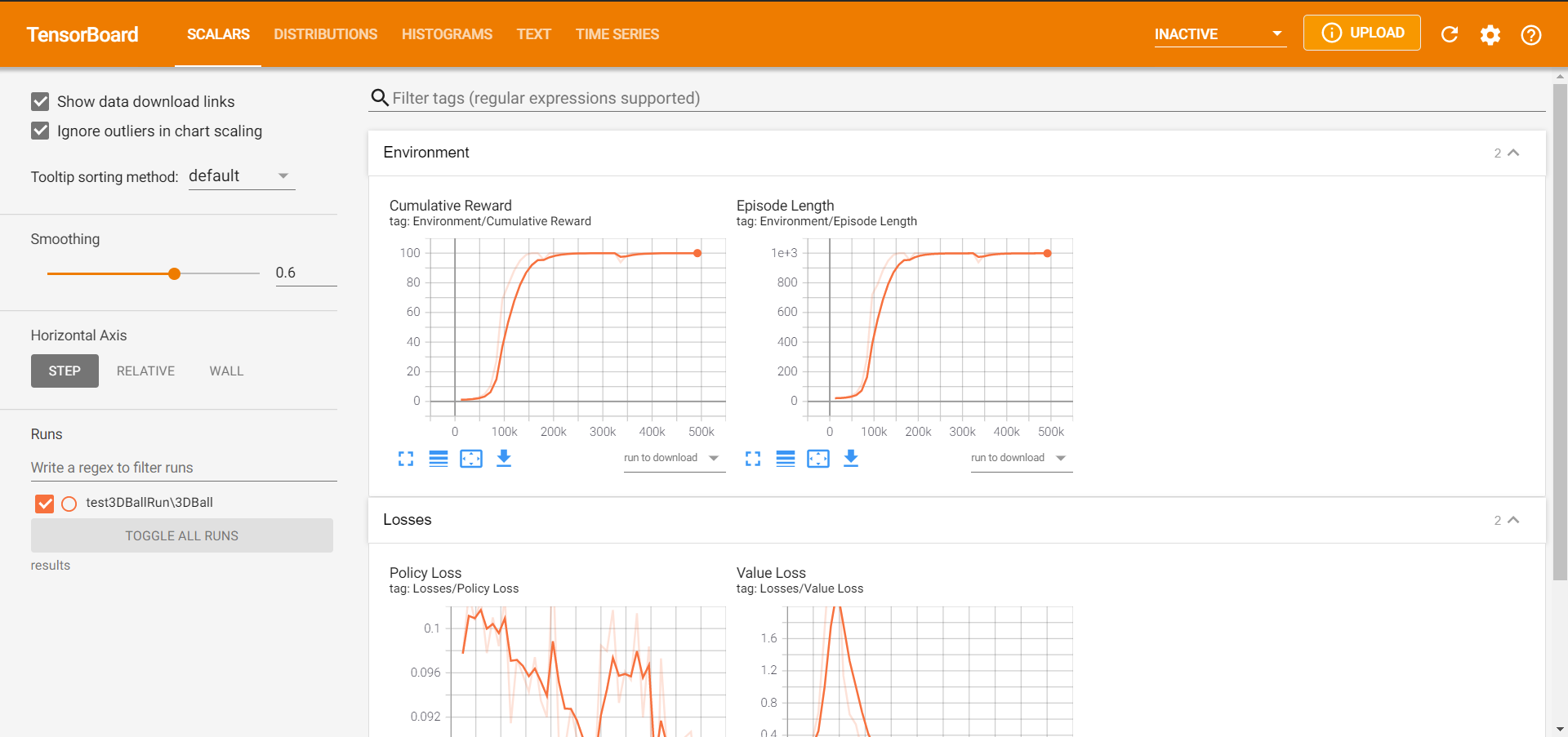
Task: Open the TIME SERIES tab
Action: [617, 34]
